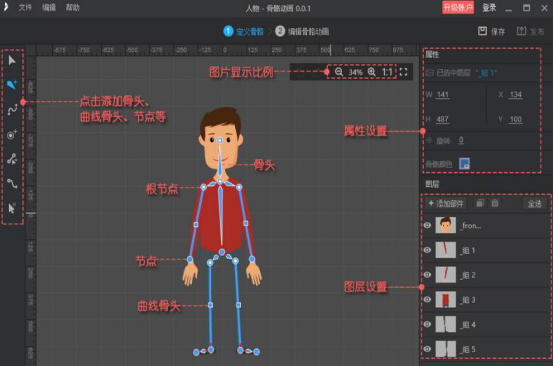This screenshot has height=366, width=554.
Task: Open the 帮助 menu
Action: click(x=72, y=7)
